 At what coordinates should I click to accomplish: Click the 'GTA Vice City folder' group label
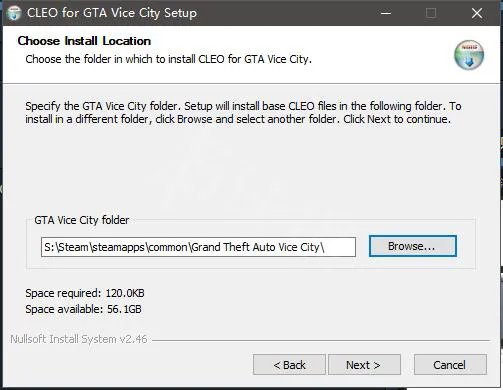click(x=82, y=220)
